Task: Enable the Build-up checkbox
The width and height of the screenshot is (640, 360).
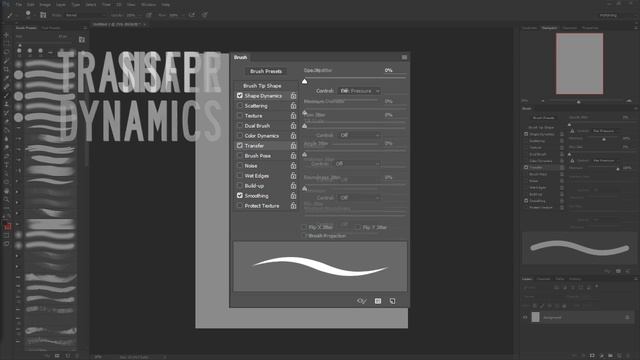Action: pyautogui.click(x=240, y=186)
